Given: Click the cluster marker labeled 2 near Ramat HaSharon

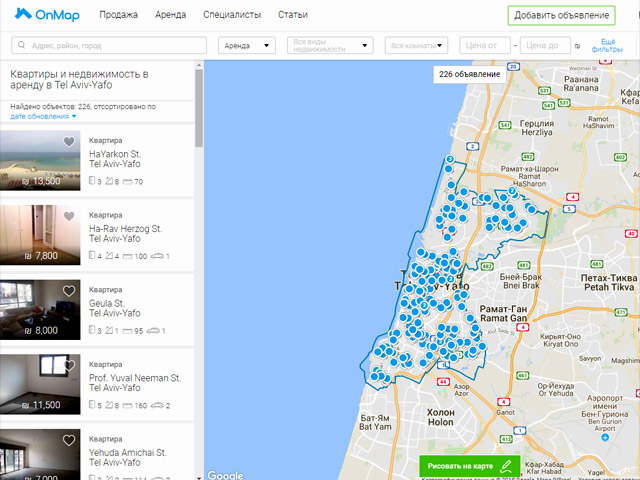Looking at the screenshot, I should [512, 190].
